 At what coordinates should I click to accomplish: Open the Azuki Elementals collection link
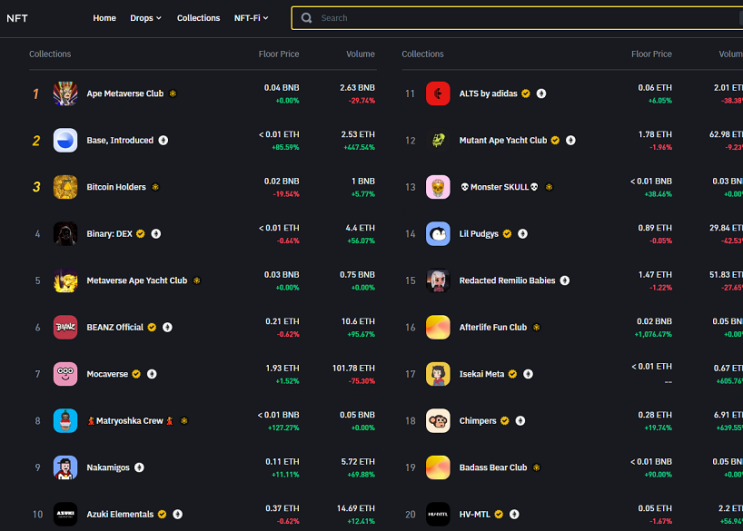(120, 514)
